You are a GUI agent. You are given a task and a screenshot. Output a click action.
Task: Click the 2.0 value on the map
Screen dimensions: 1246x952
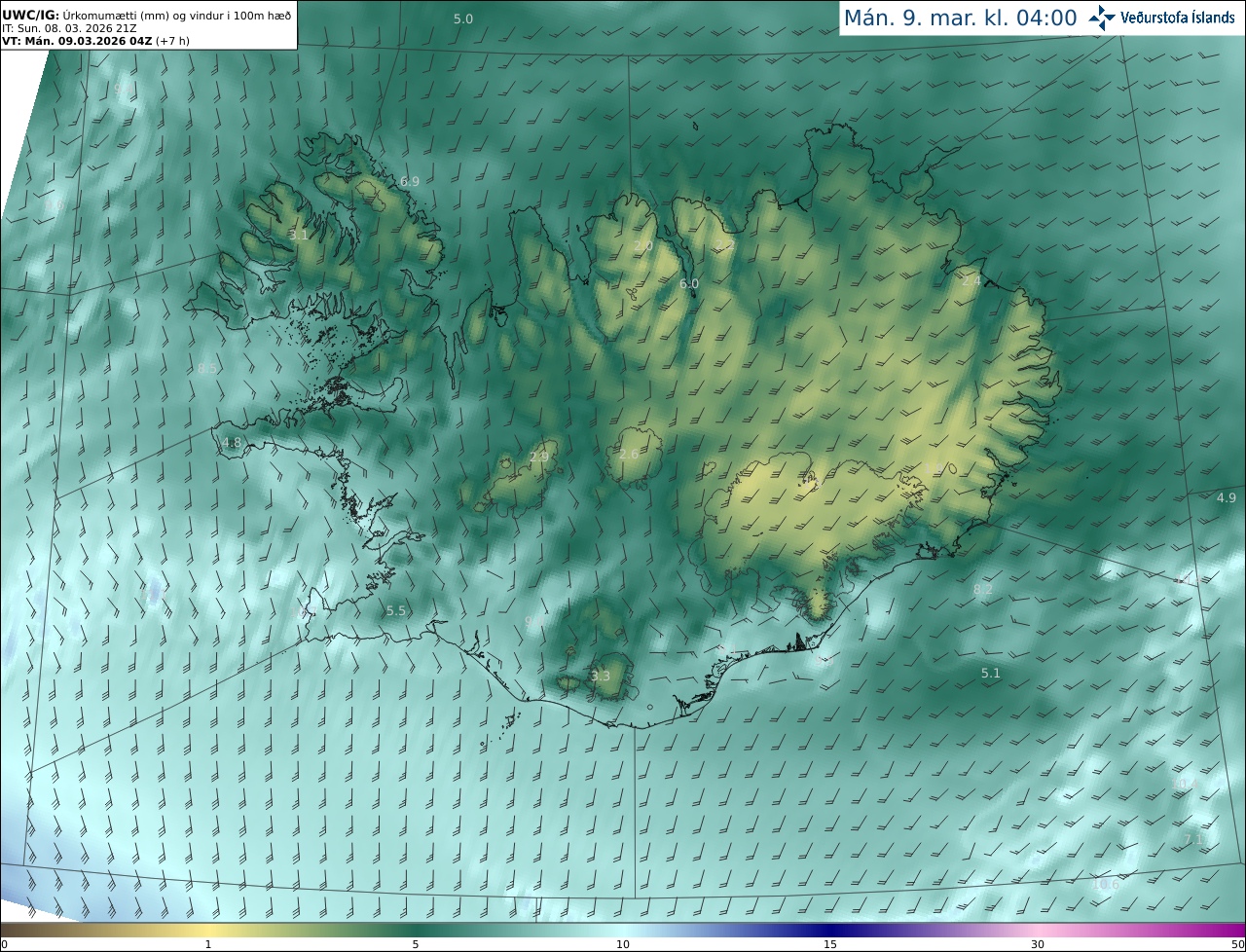(x=643, y=246)
